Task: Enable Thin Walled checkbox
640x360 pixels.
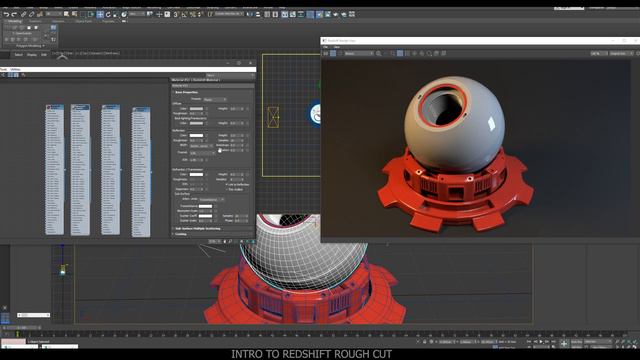Action: (x=227, y=189)
